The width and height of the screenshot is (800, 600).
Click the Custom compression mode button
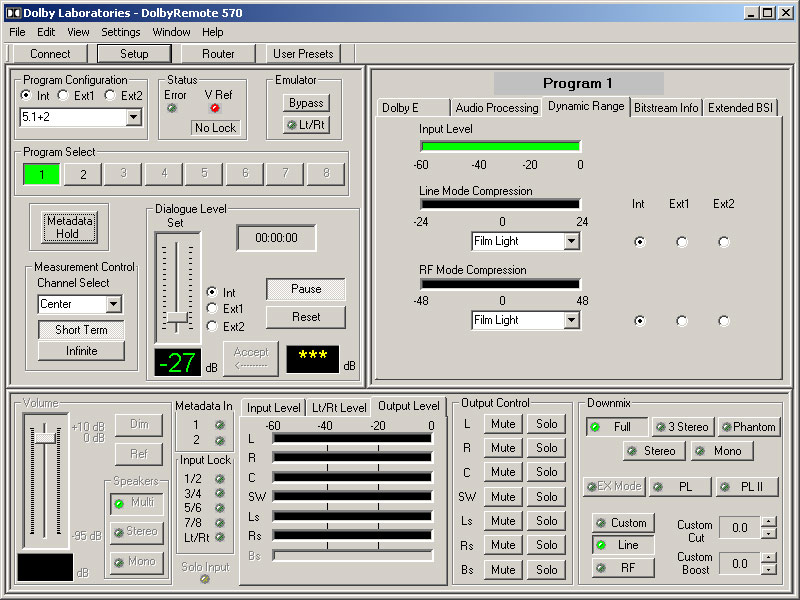[x=621, y=523]
